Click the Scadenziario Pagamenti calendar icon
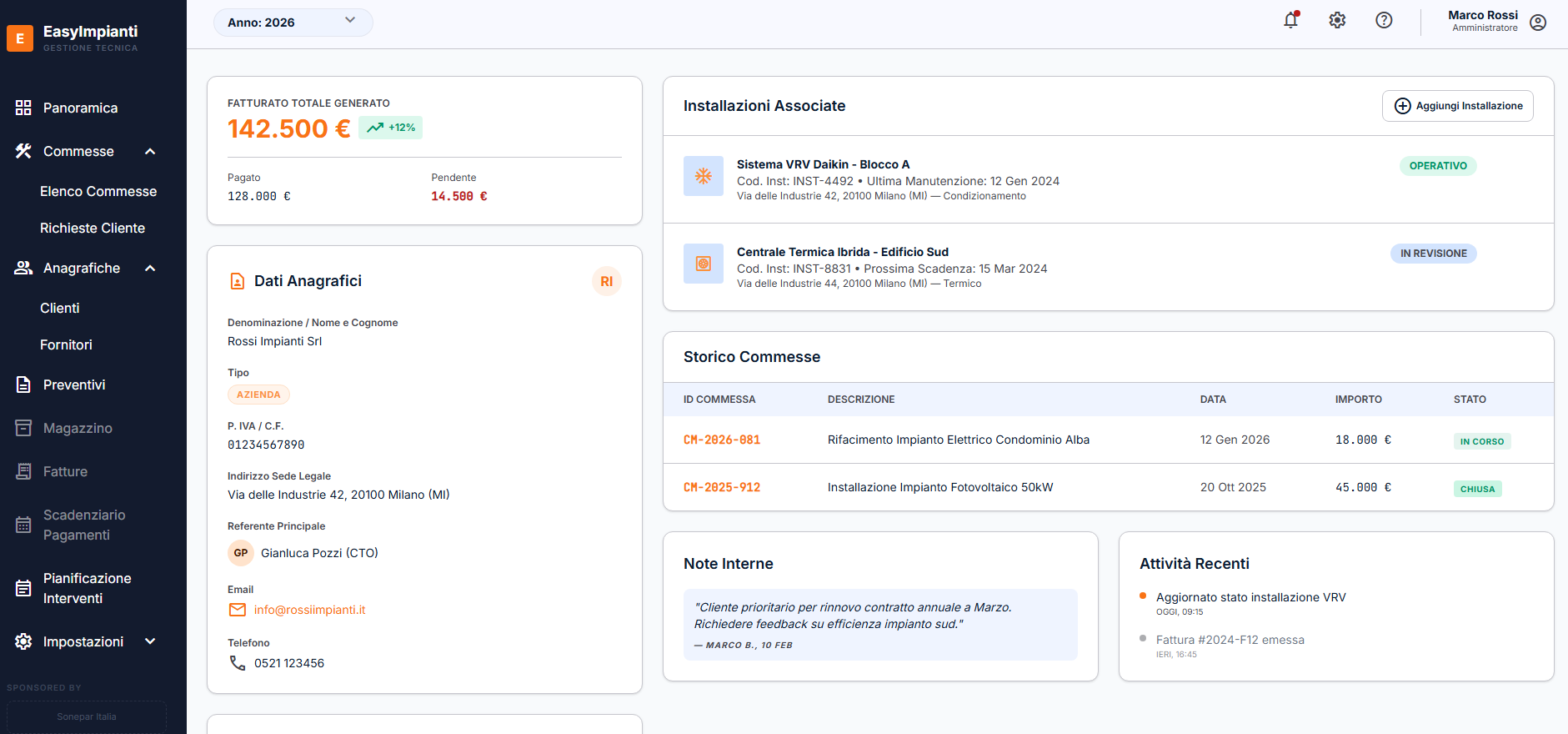 (23, 525)
